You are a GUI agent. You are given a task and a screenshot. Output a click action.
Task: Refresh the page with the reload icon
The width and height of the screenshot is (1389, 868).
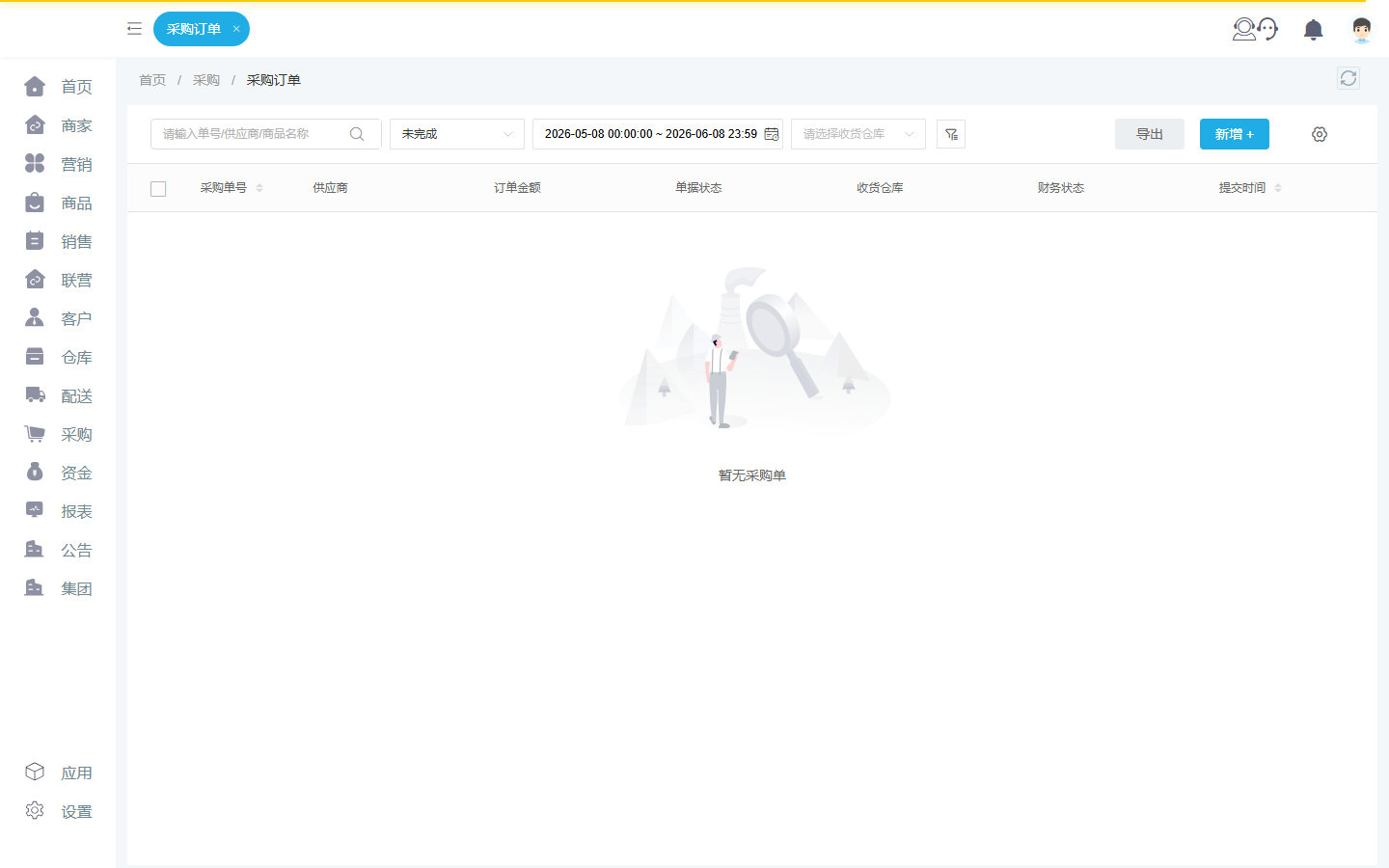coord(1348,78)
